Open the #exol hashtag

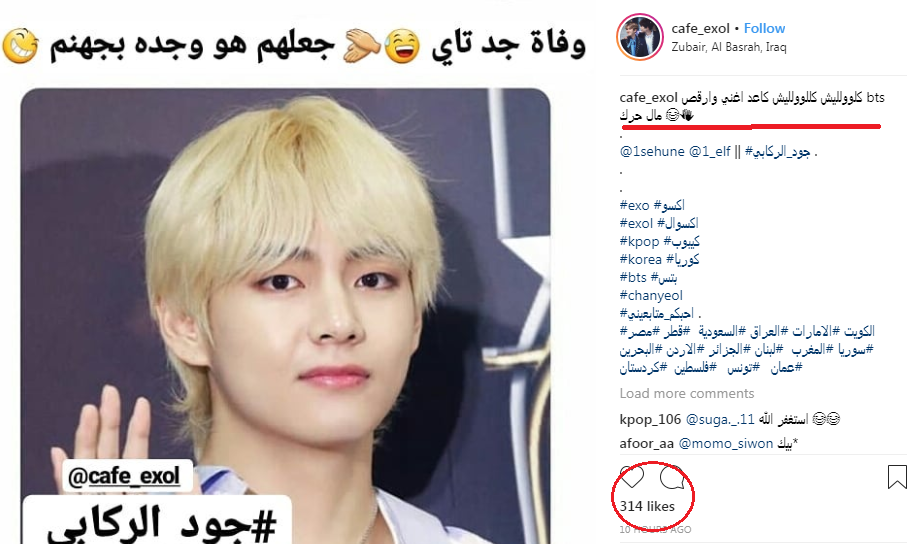click(636, 223)
